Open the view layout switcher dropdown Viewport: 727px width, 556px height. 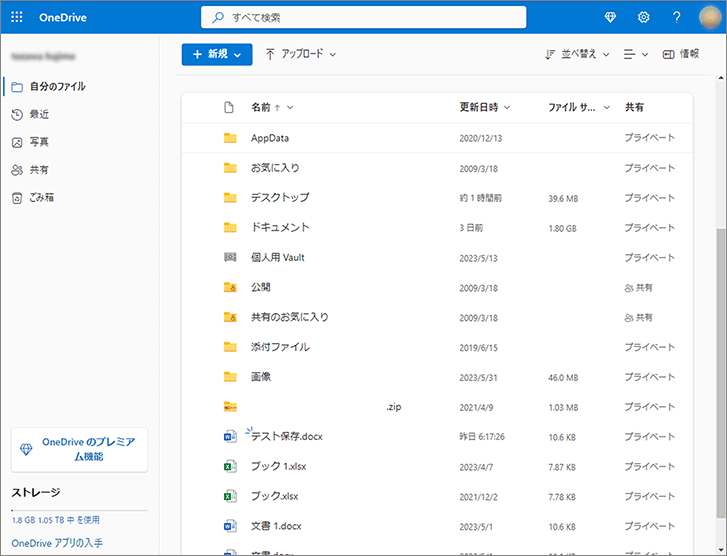click(635, 54)
